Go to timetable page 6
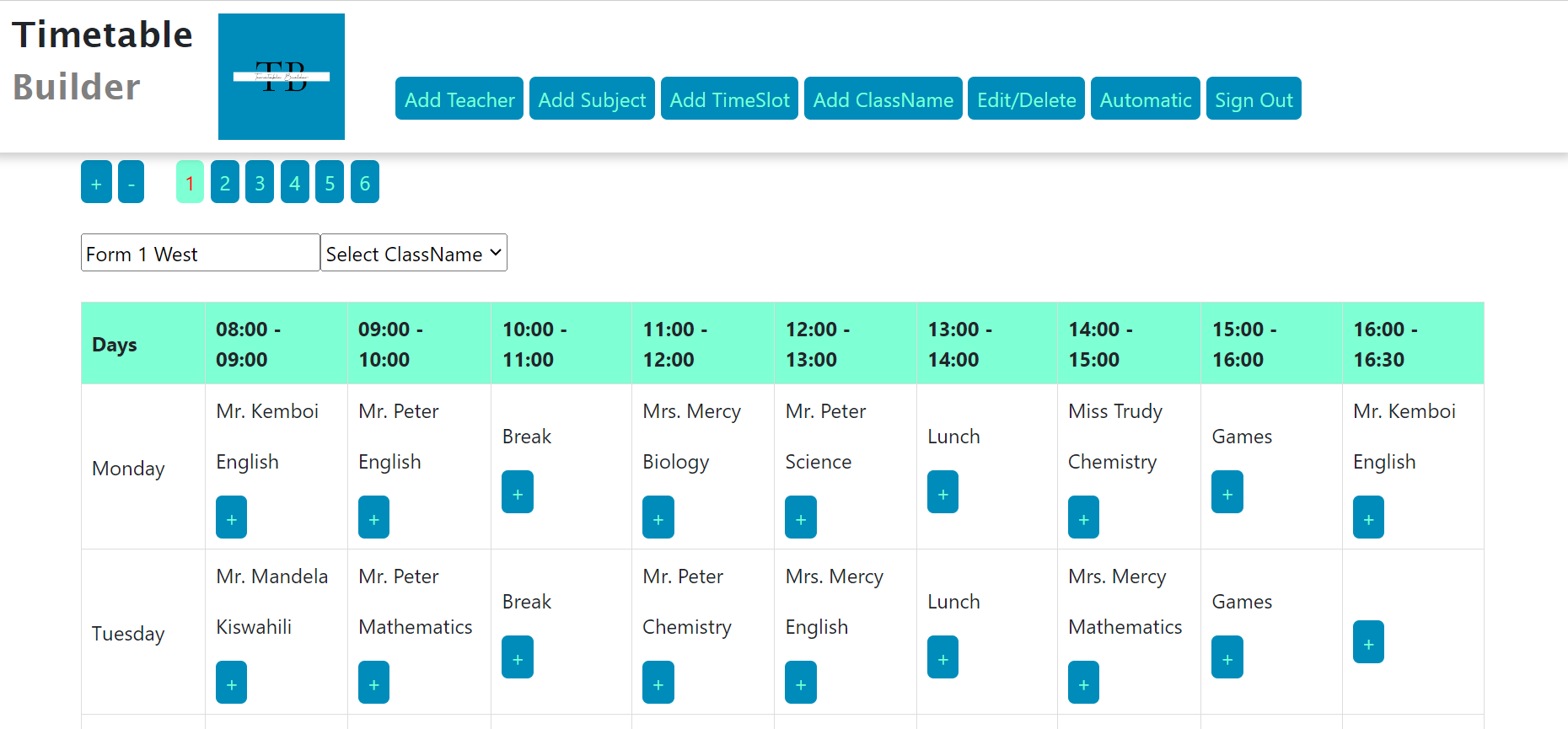1568x729 pixels. [x=364, y=182]
